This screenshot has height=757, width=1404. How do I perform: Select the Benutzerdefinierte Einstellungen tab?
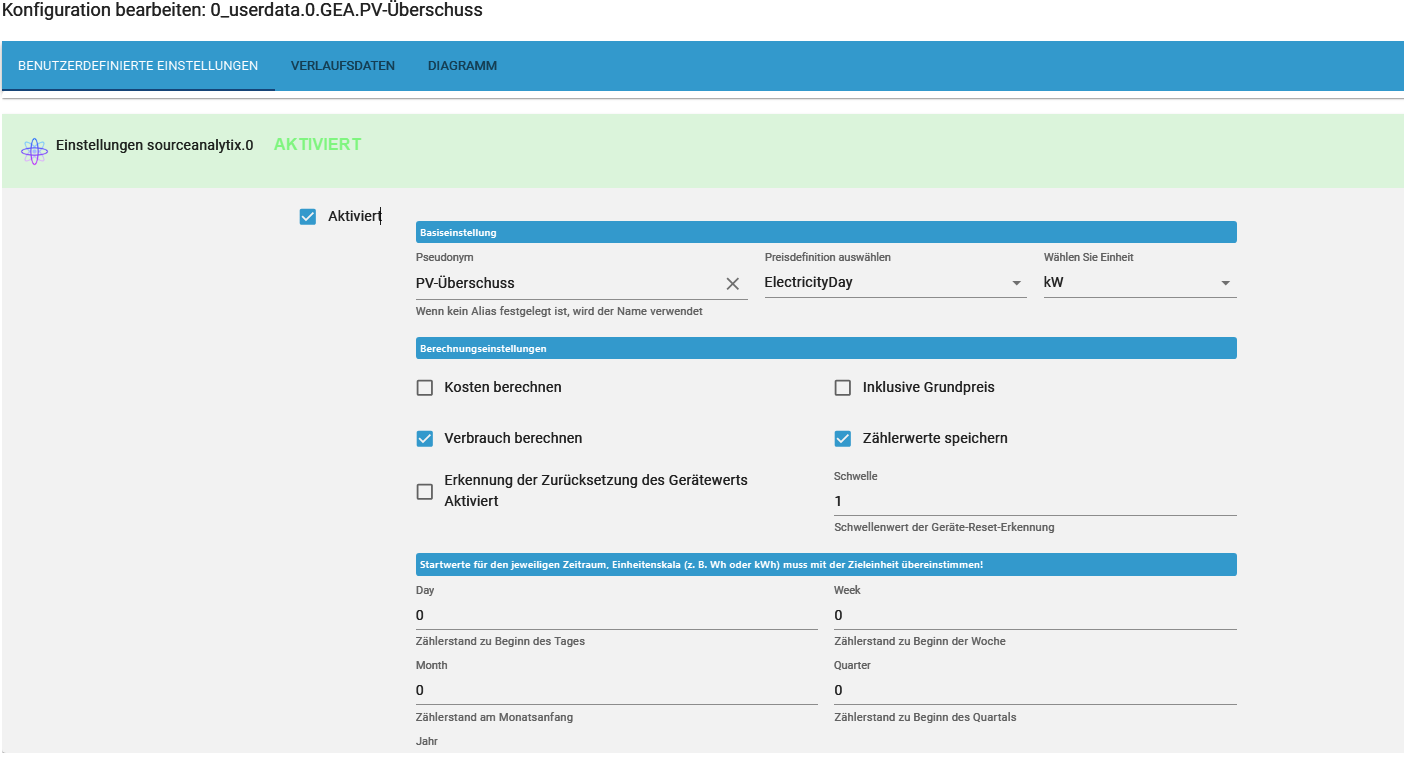138,66
